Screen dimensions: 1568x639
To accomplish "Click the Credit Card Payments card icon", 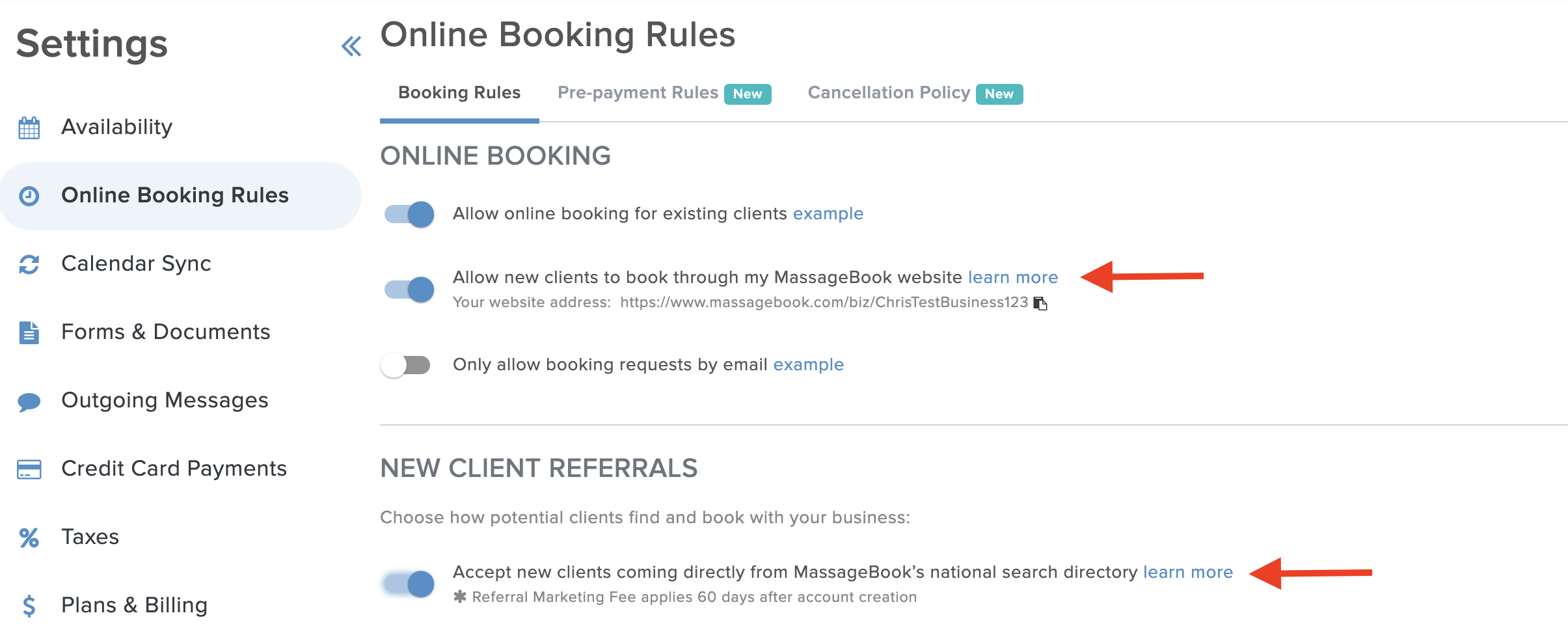I will [29, 469].
